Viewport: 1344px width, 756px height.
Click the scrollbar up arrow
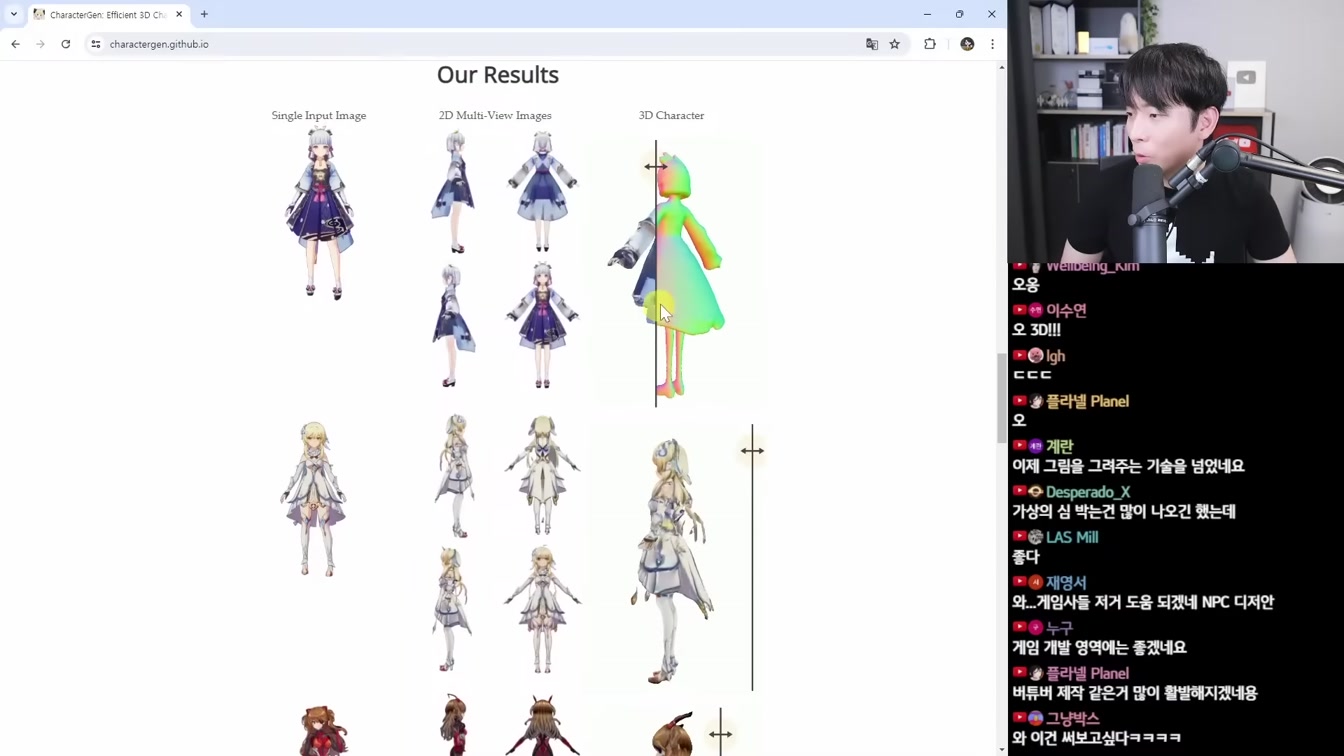pos(1002,67)
